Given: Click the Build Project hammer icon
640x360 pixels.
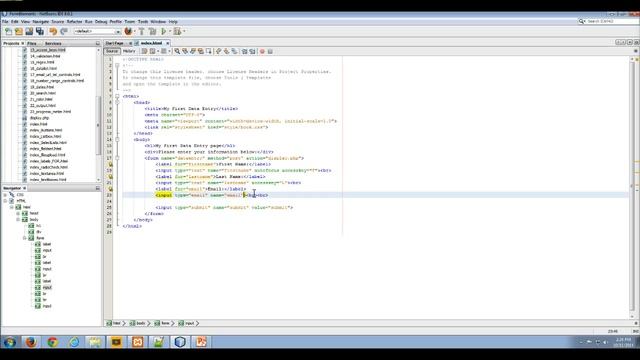Looking at the screenshot, I should coord(142,31).
